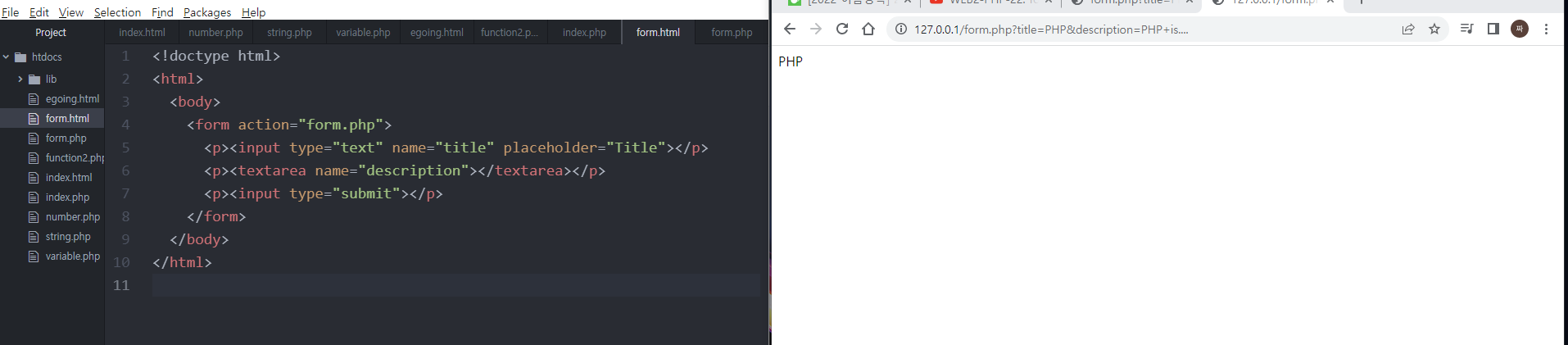Screen dimensions: 1568x345
Task: Switch to the string.php editor tab
Action: [289, 33]
